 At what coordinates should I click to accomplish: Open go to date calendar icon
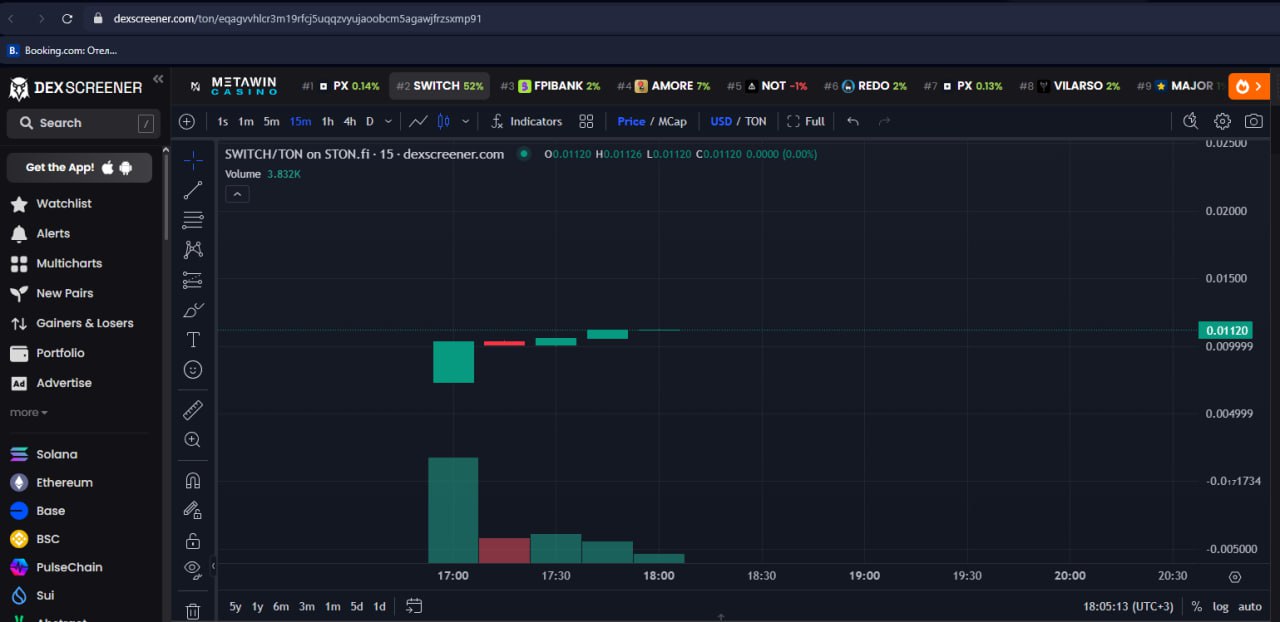[415, 606]
